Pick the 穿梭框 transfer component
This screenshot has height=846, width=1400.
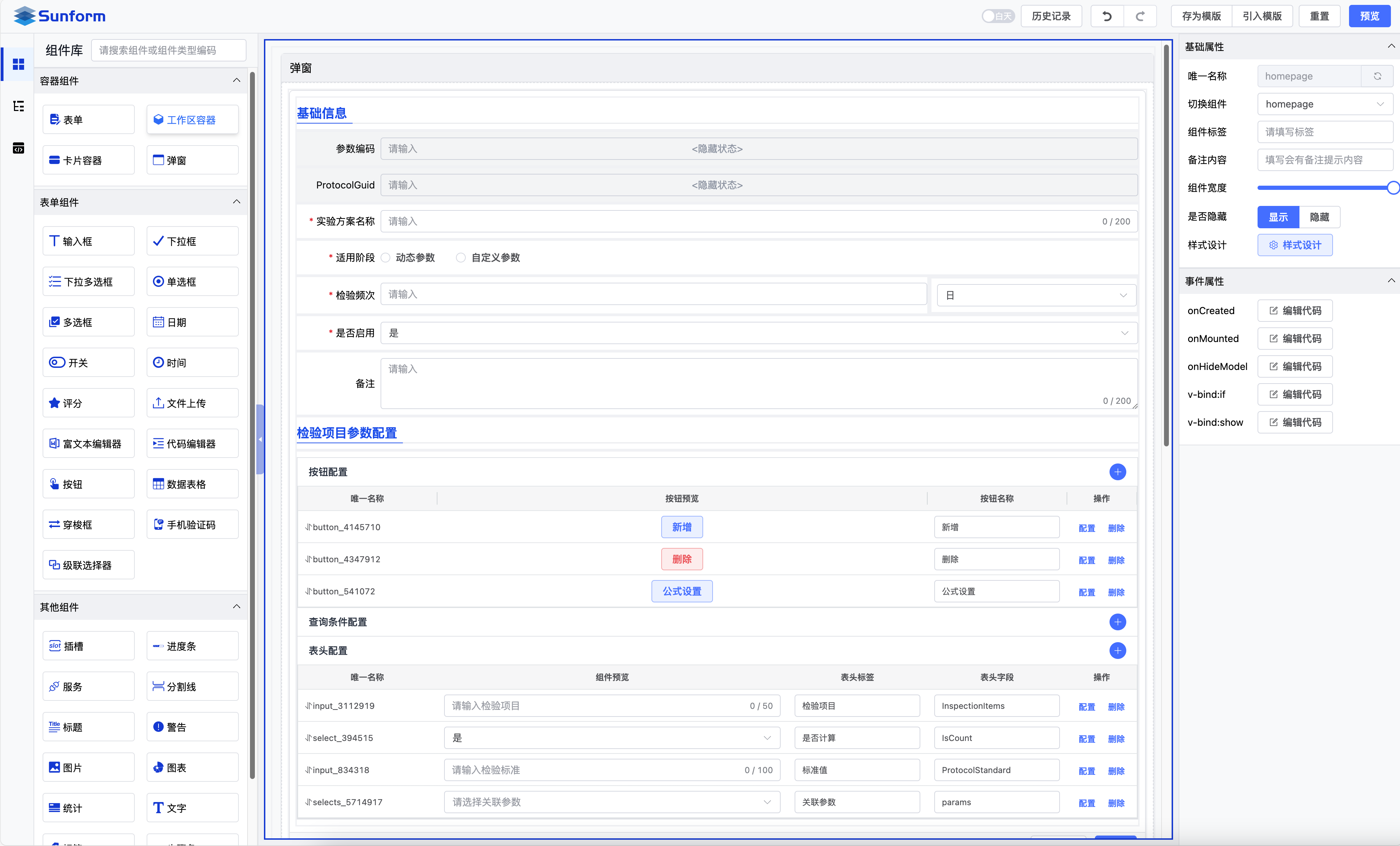(88, 525)
